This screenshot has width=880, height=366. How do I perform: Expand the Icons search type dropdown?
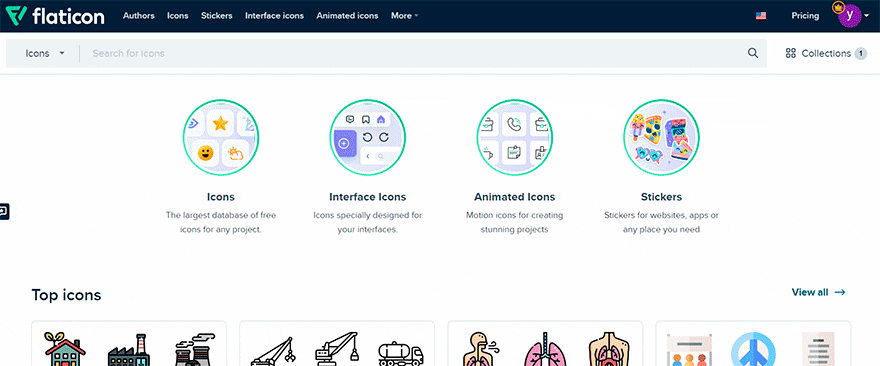45,53
